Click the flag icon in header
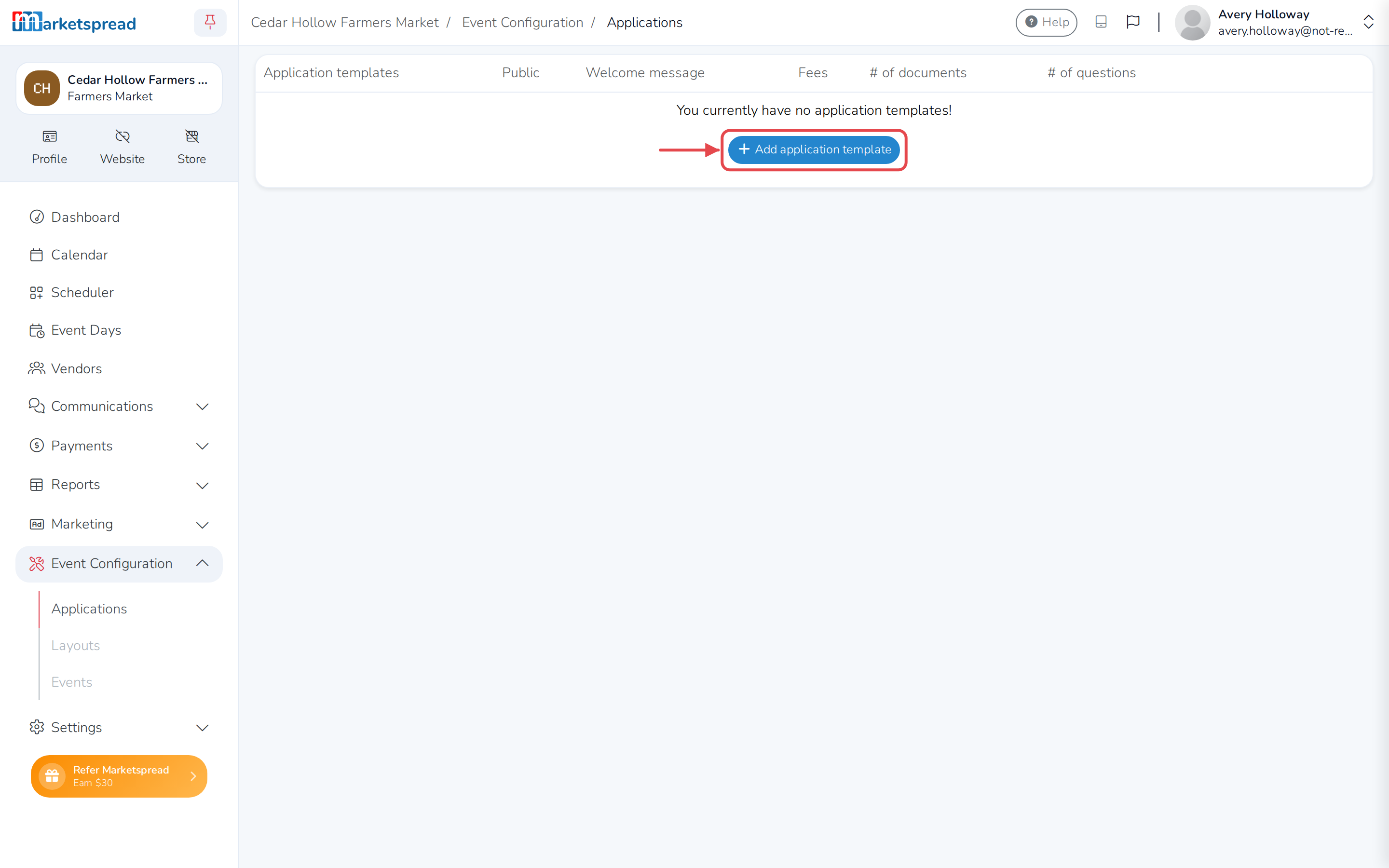The image size is (1389, 868). click(x=1132, y=22)
